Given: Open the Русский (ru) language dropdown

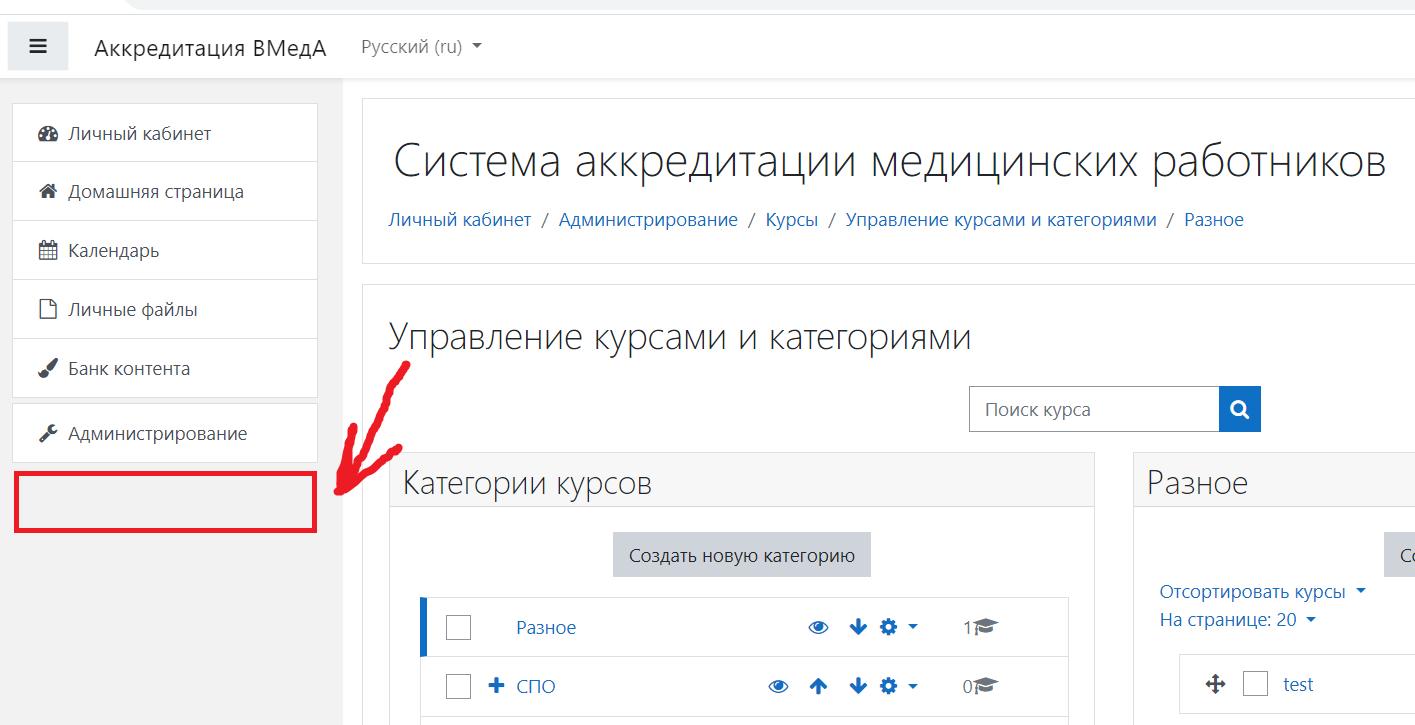Looking at the screenshot, I should [x=421, y=47].
